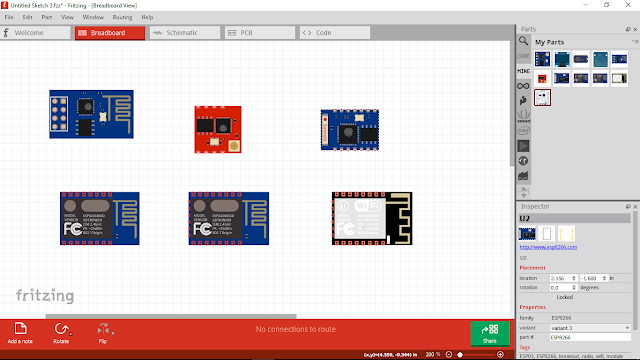
Task: Select the red ESP8266 module on canvas
Action: point(218,129)
